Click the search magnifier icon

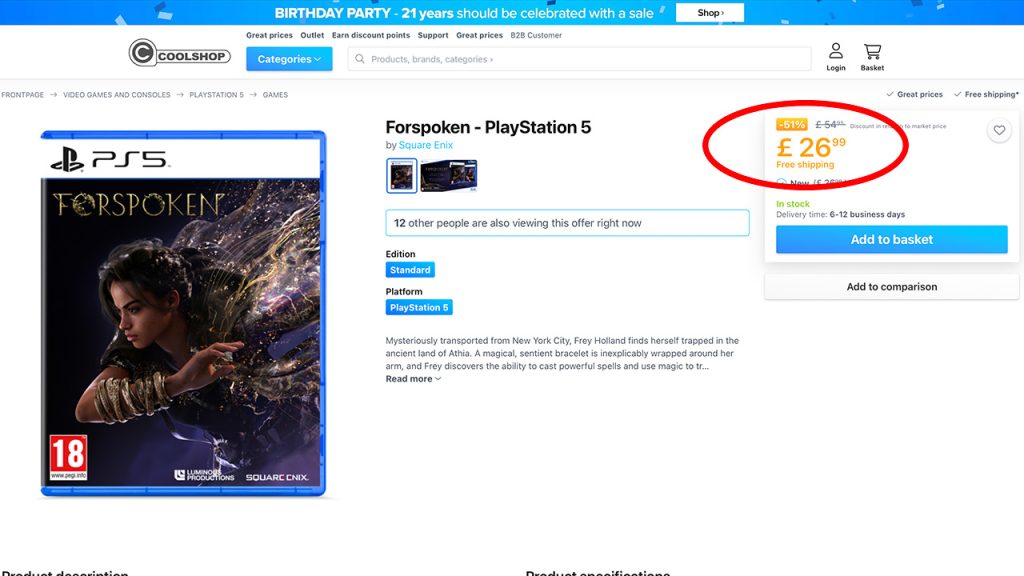(x=360, y=59)
